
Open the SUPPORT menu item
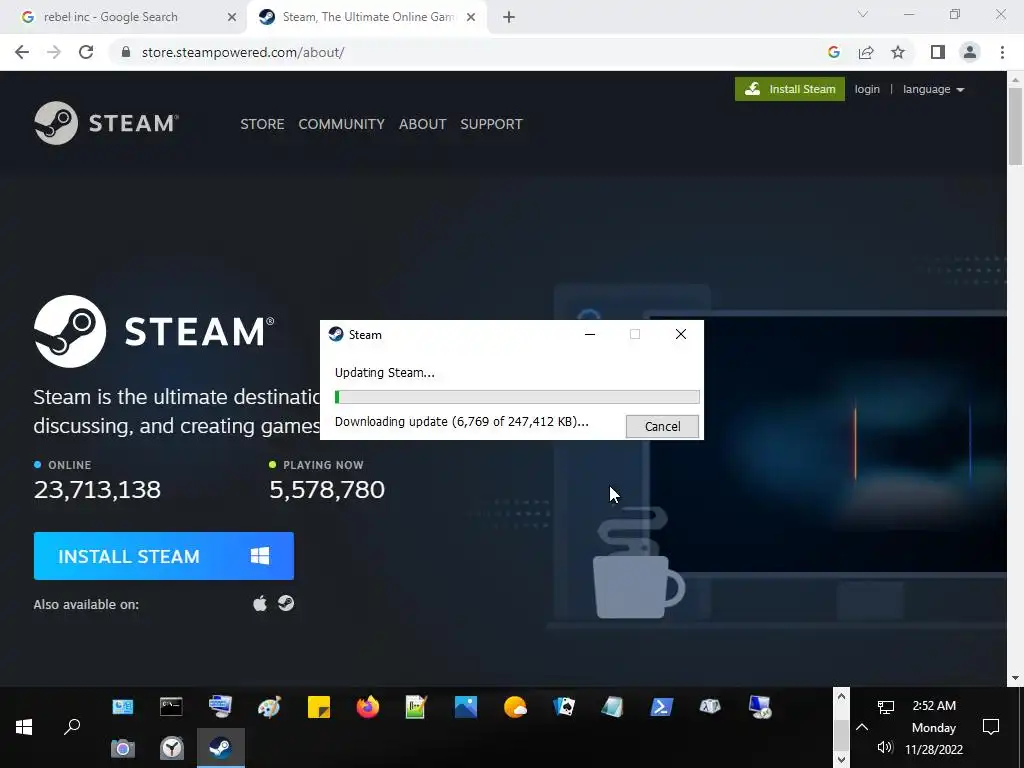click(x=491, y=124)
